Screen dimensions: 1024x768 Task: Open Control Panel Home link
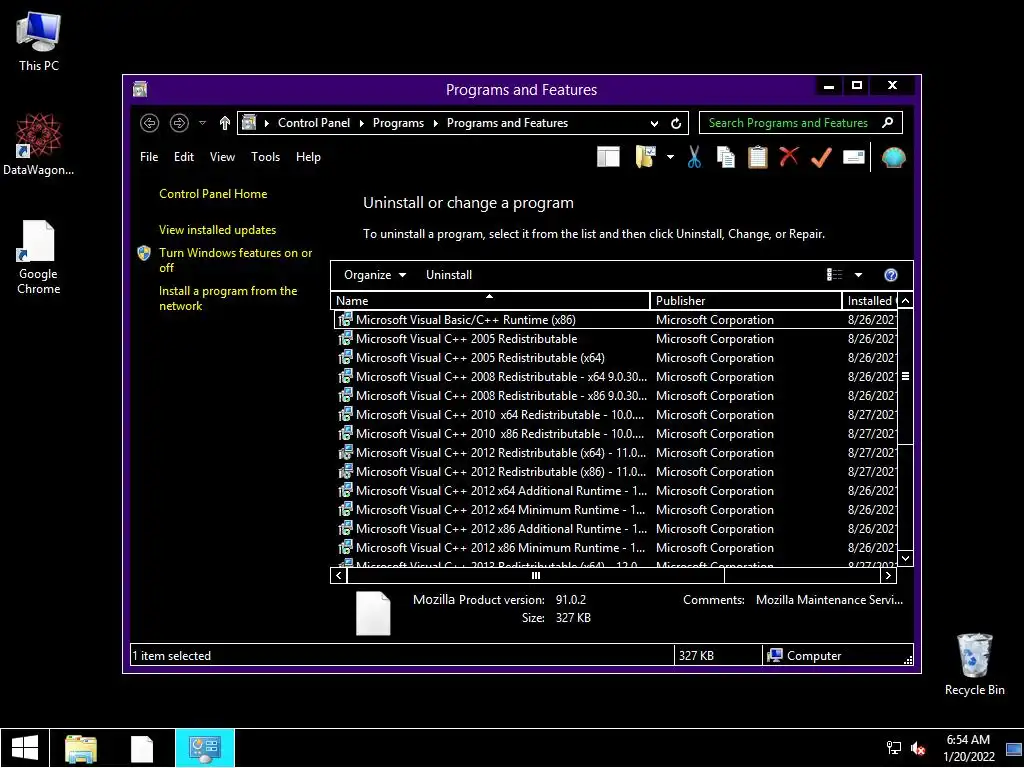click(213, 194)
